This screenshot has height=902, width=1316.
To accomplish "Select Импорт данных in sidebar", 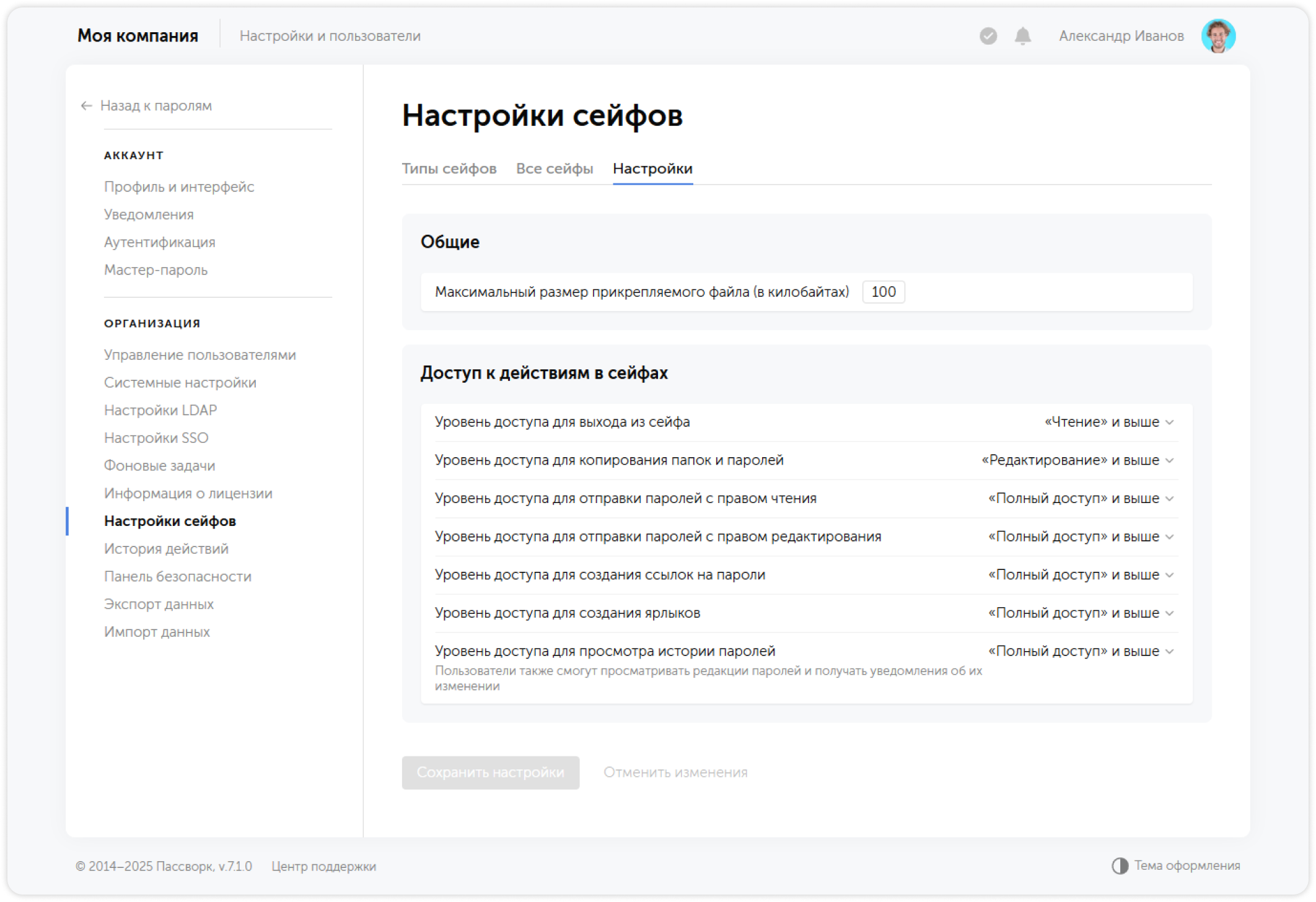I will point(157,631).
